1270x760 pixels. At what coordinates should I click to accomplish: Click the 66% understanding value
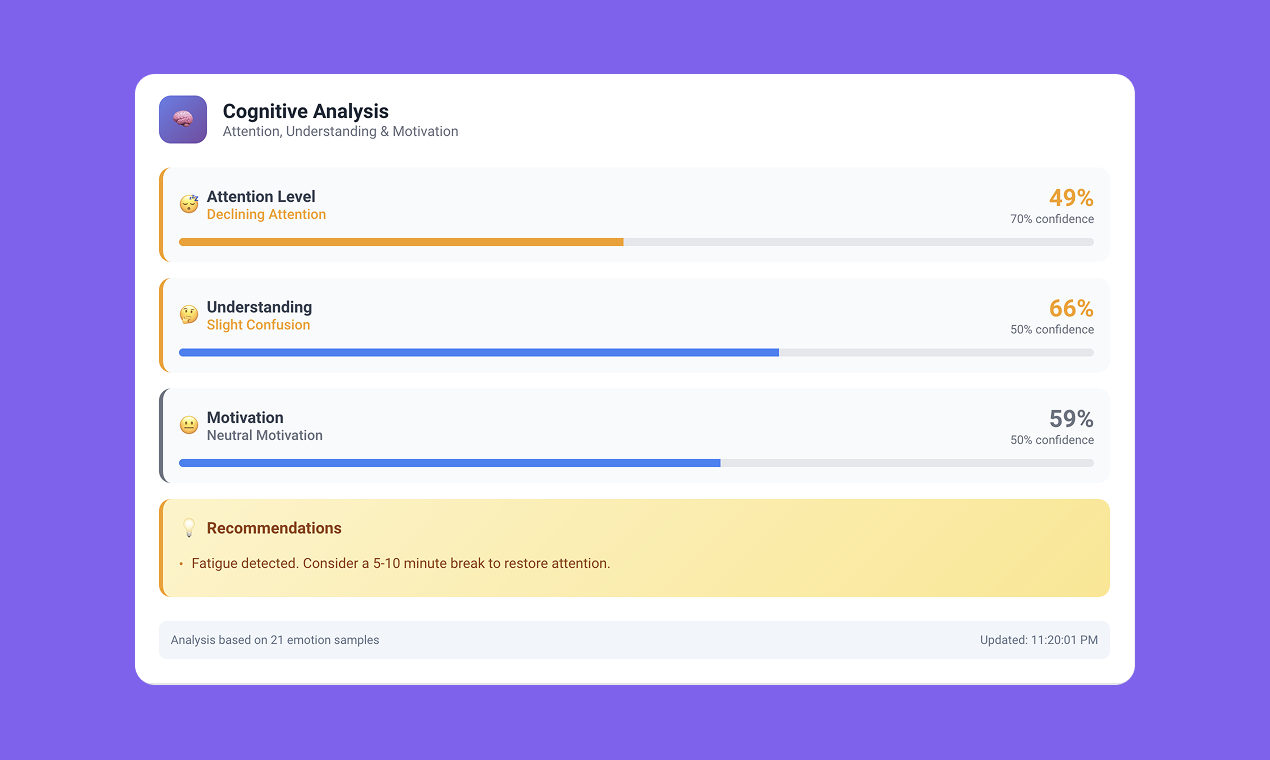point(1071,308)
